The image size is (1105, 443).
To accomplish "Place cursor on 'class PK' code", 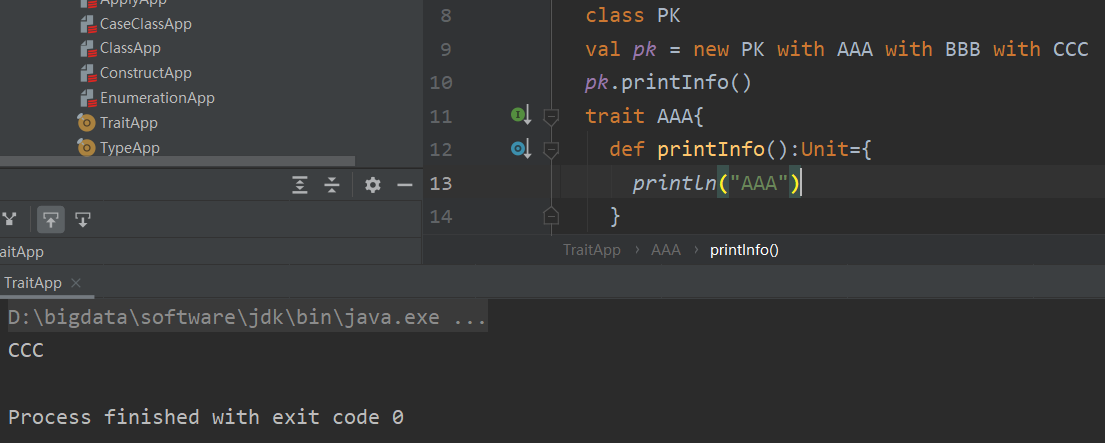I will tap(633, 15).
